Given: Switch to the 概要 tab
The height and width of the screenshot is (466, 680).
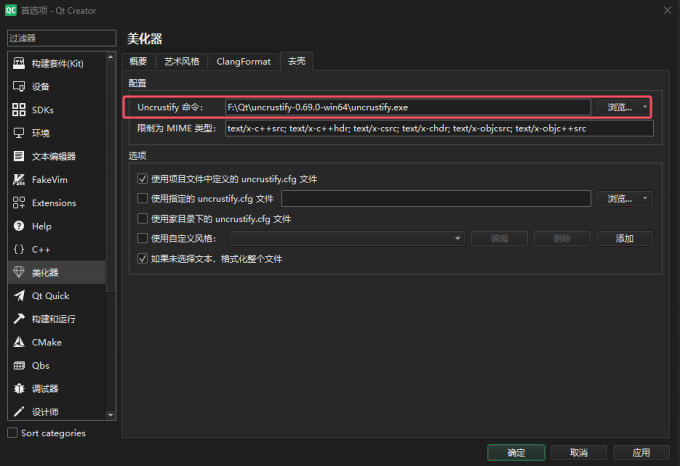Looking at the screenshot, I should pos(138,62).
